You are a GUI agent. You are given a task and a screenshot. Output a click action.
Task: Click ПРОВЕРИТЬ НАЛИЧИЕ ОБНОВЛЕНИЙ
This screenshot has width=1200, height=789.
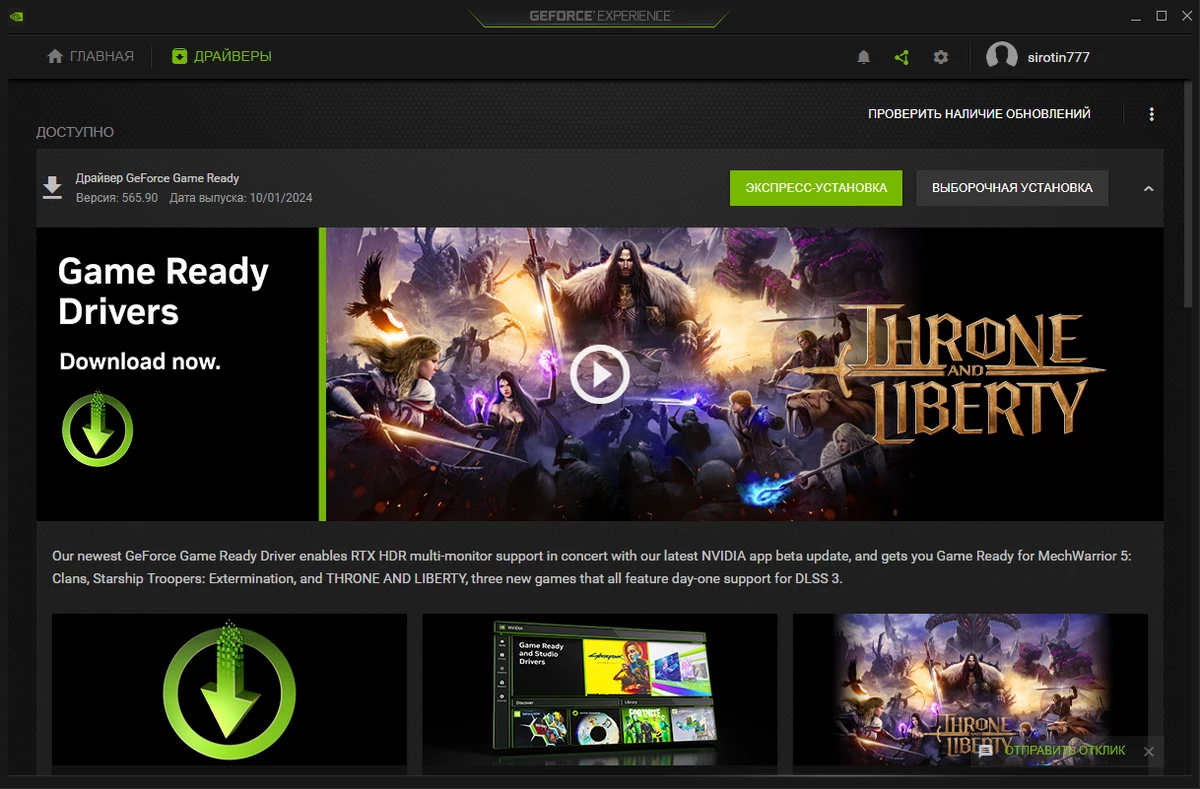pos(979,114)
